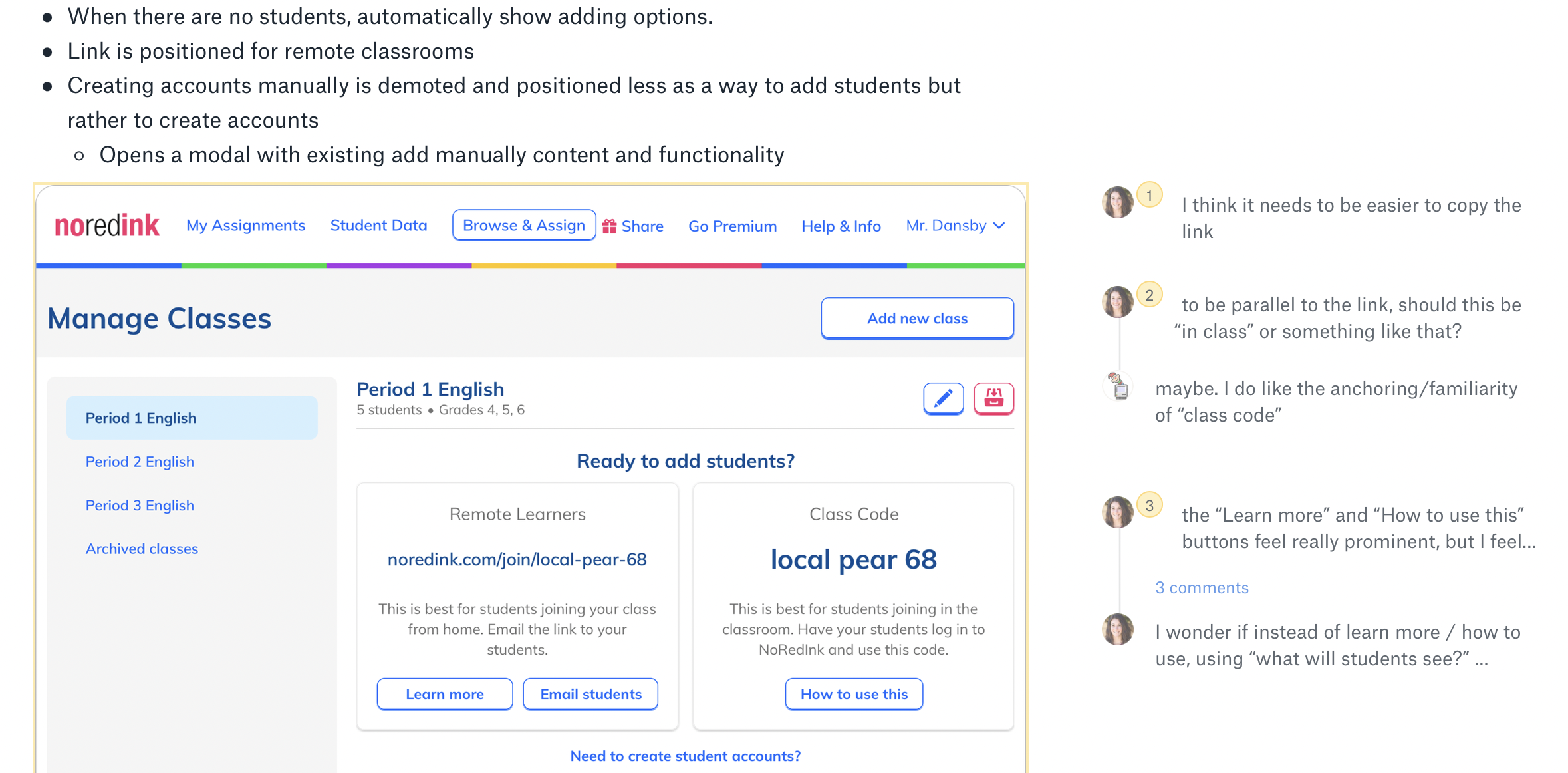Select Period 2 English in sidebar
The width and height of the screenshot is (1568, 773).
[140, 462]
